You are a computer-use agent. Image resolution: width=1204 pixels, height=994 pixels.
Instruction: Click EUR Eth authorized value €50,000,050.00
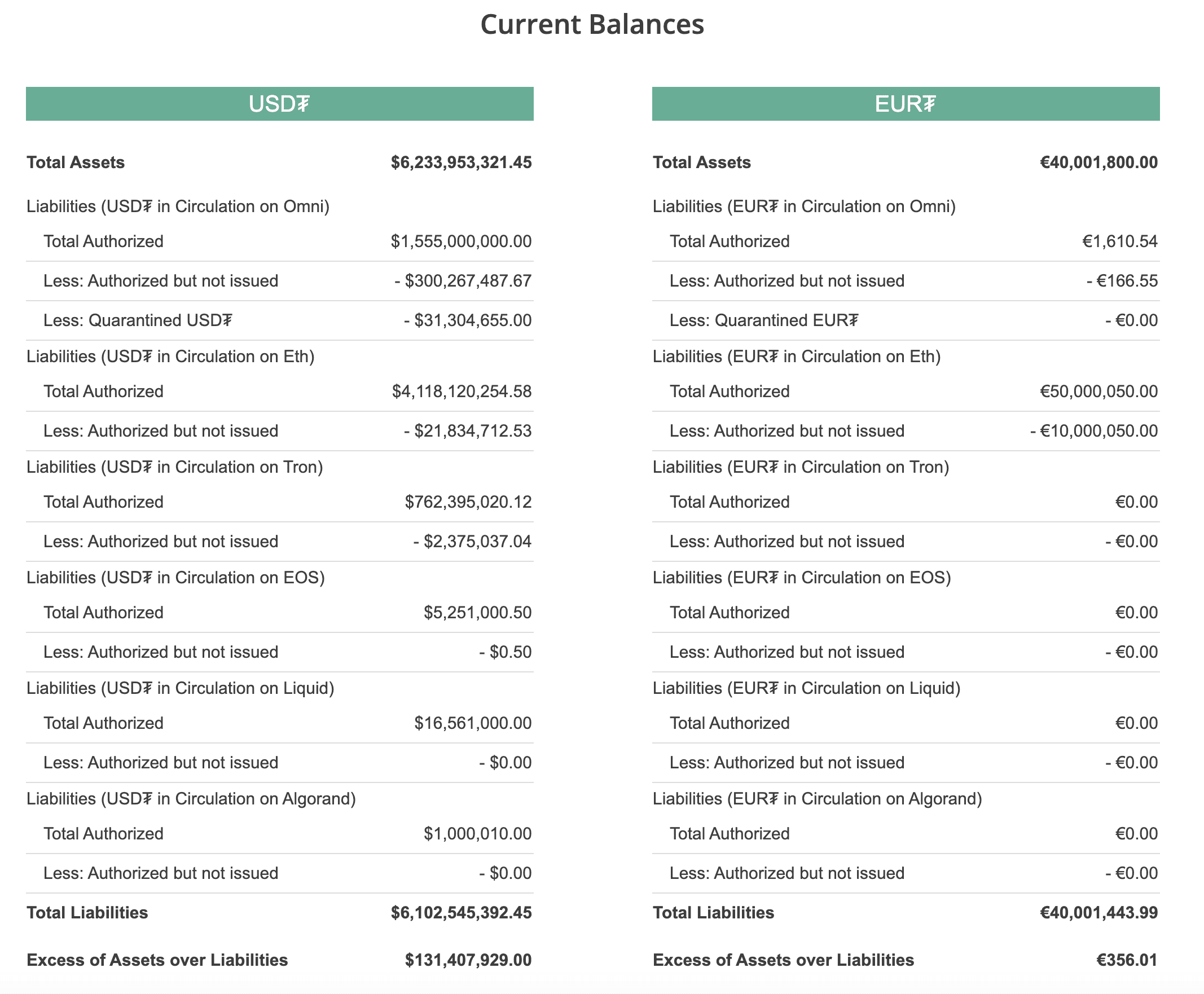pos(1098,392)
